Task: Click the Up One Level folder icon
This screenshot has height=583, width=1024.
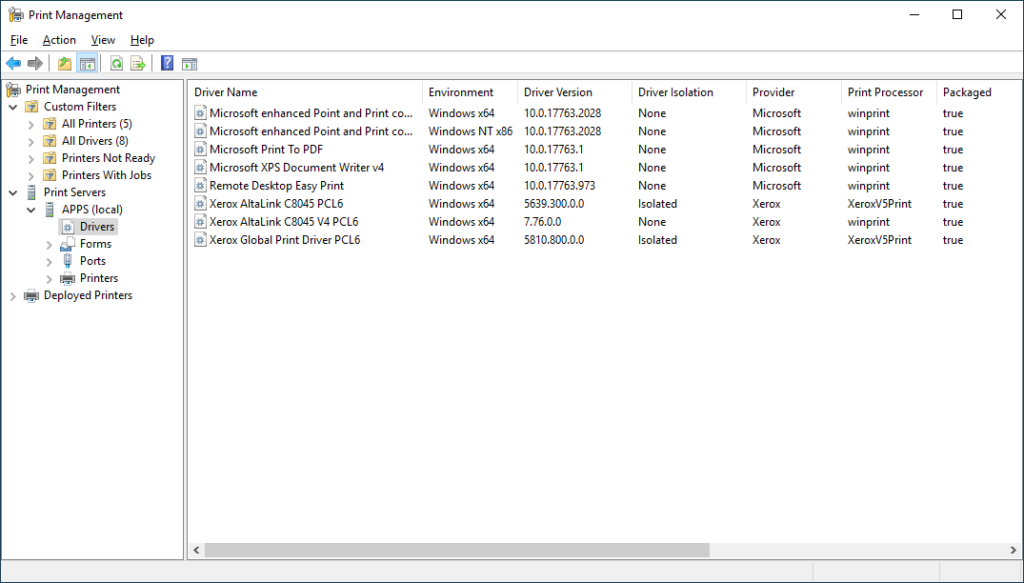Action: pos(65,64)
